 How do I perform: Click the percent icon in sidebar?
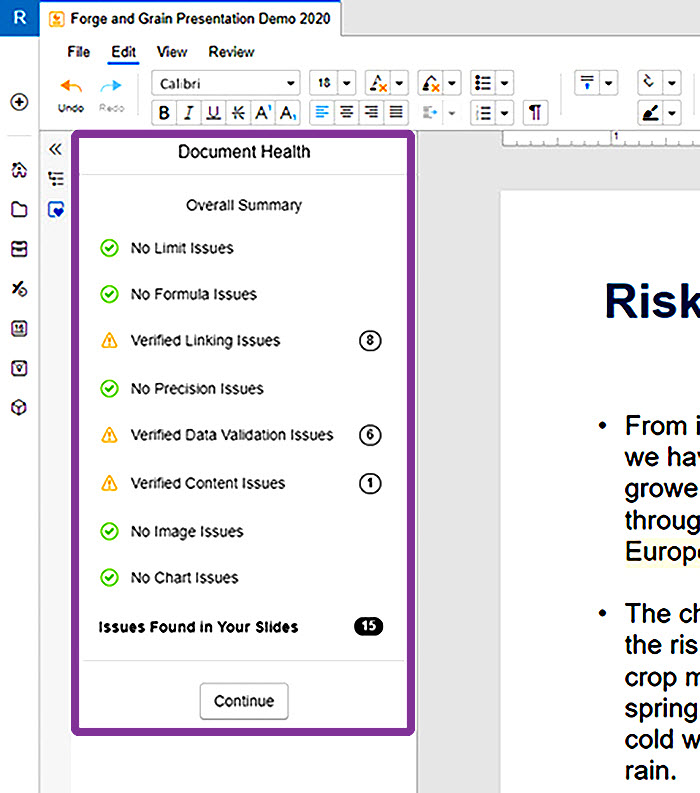[x=19, y=289]
